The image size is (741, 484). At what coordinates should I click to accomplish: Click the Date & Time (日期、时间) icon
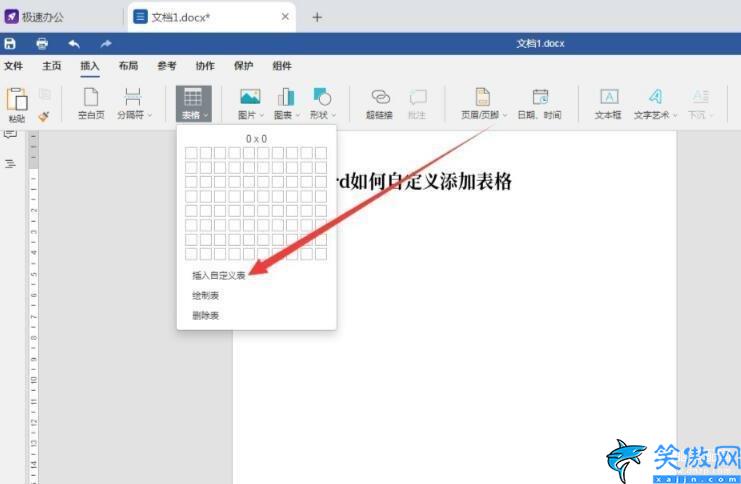(540, 97)
